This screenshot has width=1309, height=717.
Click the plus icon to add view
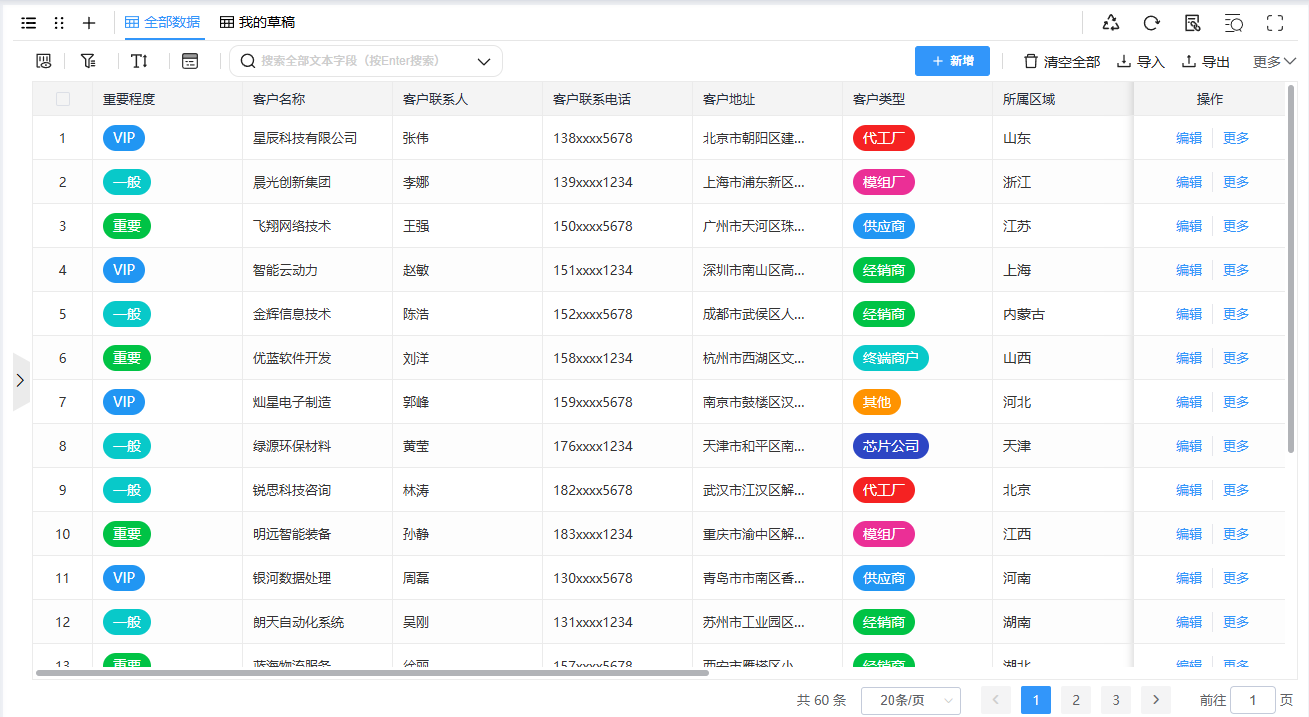coord(89,22)
